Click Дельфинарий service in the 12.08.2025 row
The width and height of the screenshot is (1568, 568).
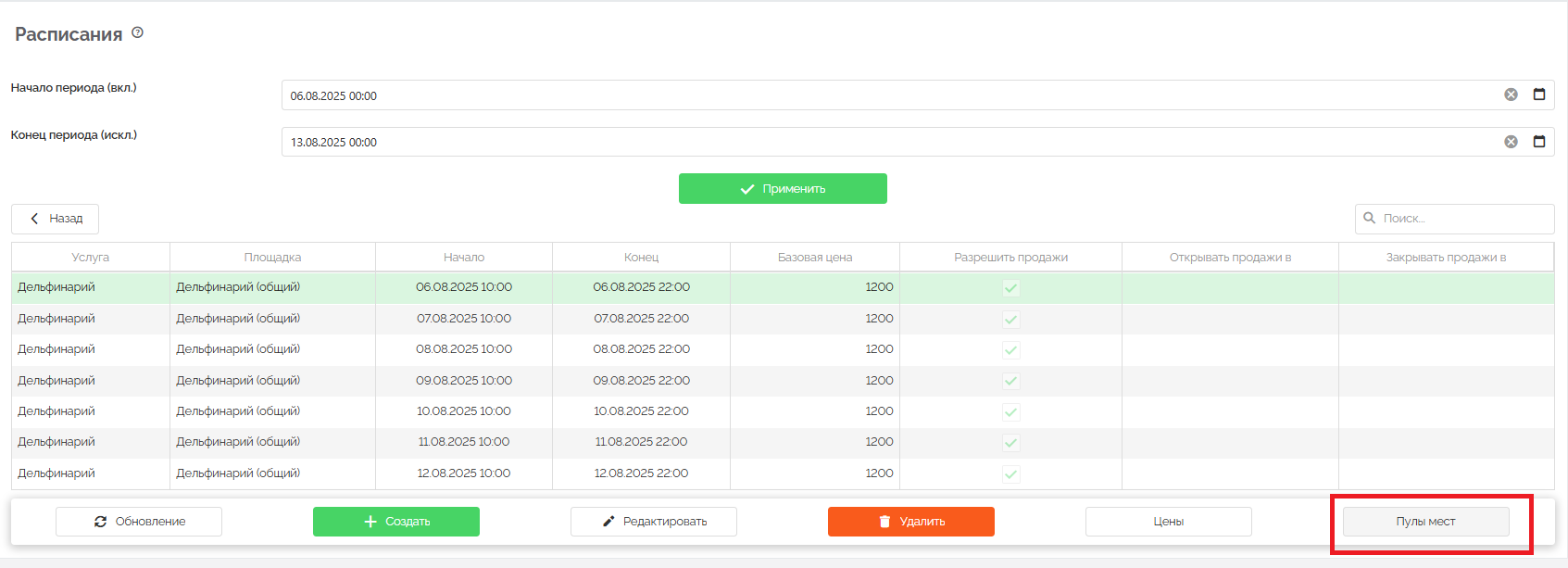point(56,473)
